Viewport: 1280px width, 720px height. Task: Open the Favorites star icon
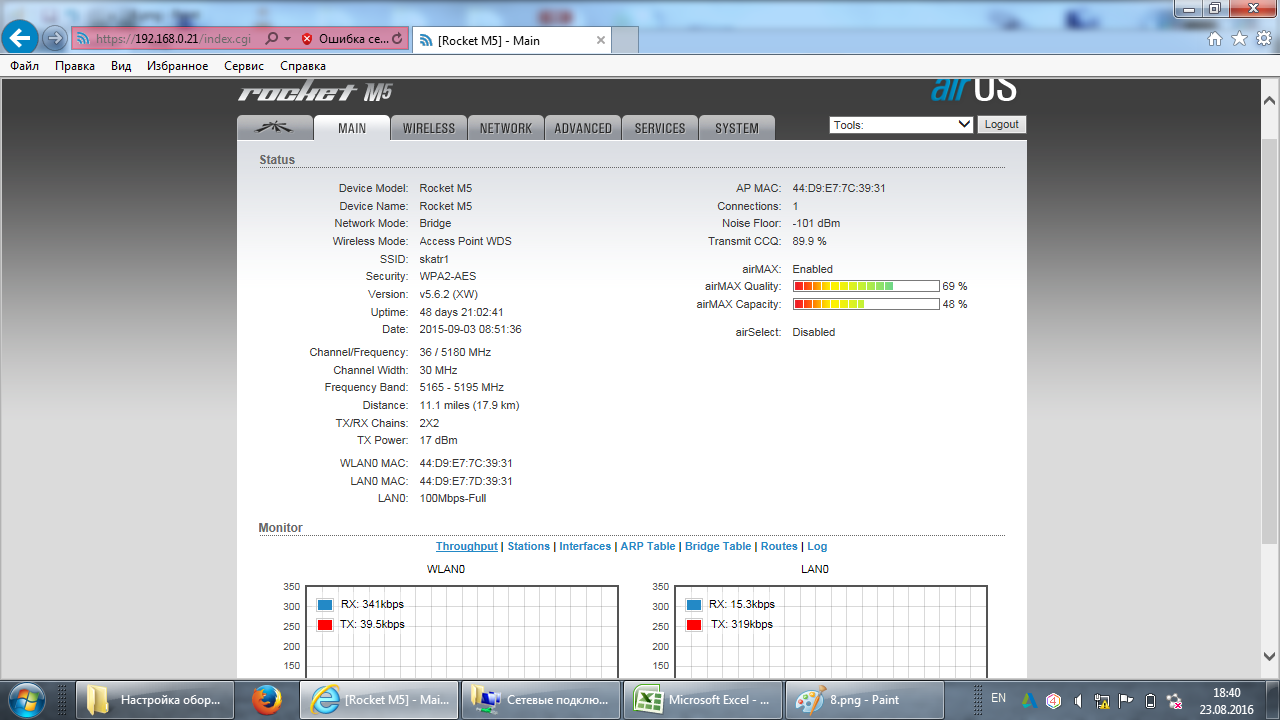[1239, 38]
